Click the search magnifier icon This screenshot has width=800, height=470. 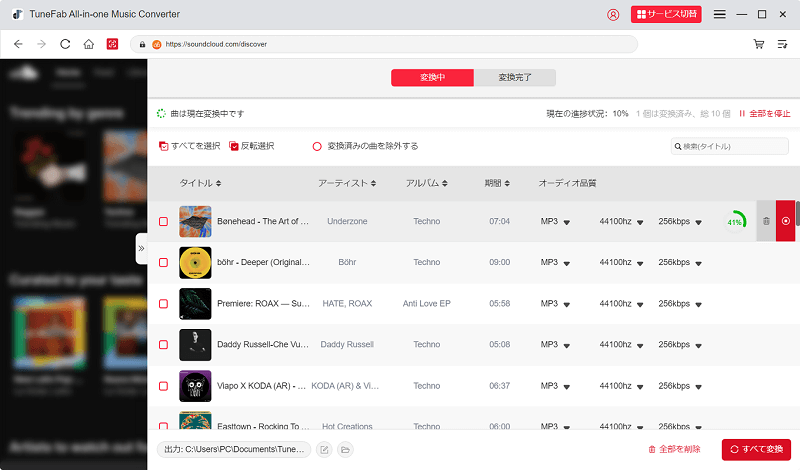[x=678, y=146]
